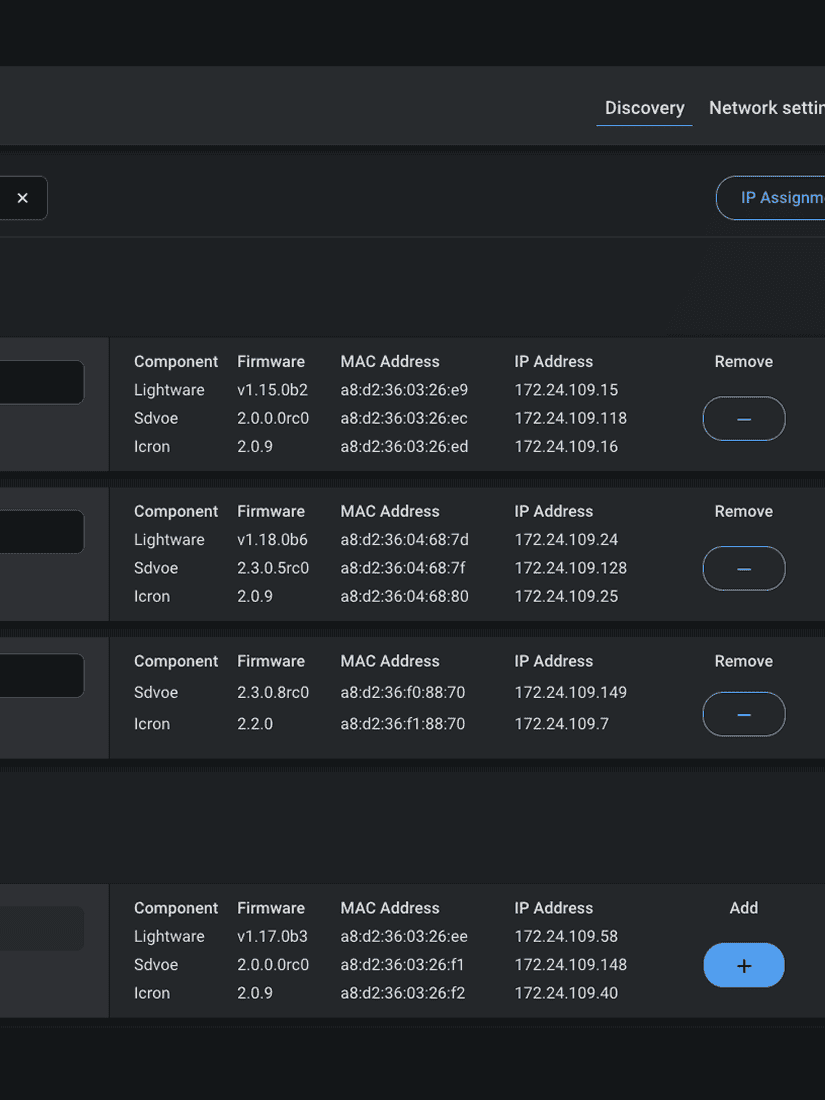825x1100 pixels.
Task: Remove the device with Lightware firmware v1.18.0b6
Action: pos(743,568)
